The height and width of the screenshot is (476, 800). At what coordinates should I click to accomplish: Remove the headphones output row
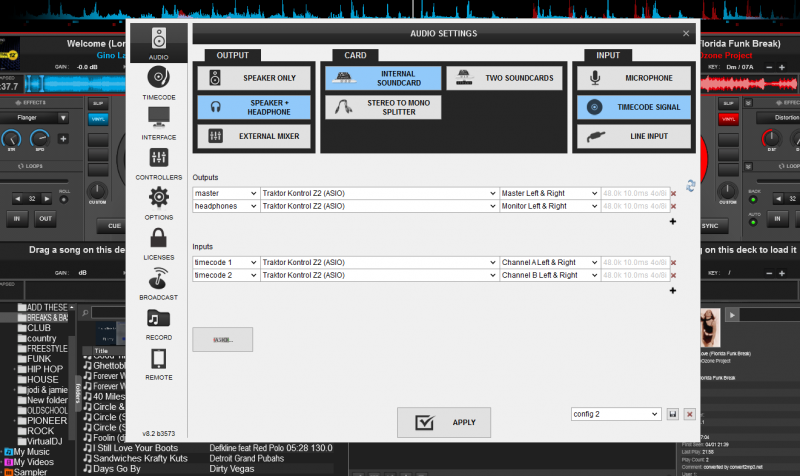pyautogui.click(x=673, y=206)
